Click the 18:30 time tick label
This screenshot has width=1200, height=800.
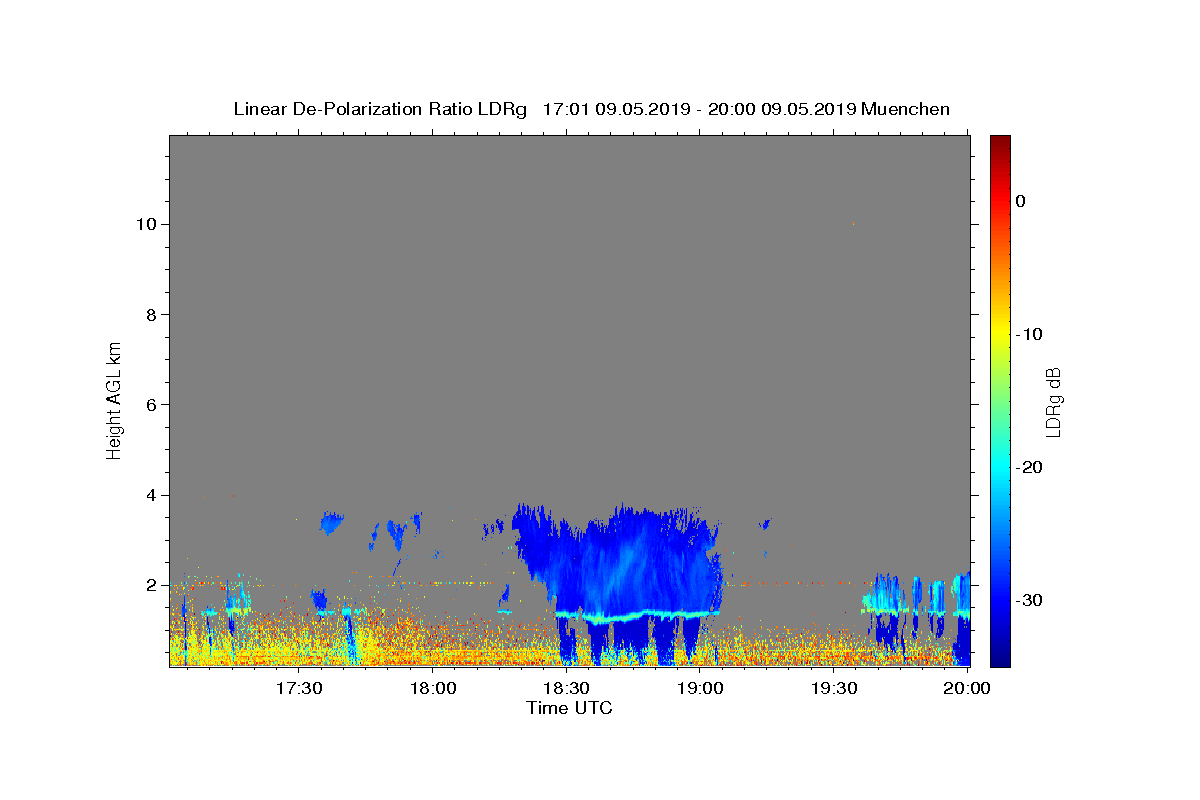click(x=566, y=689)
